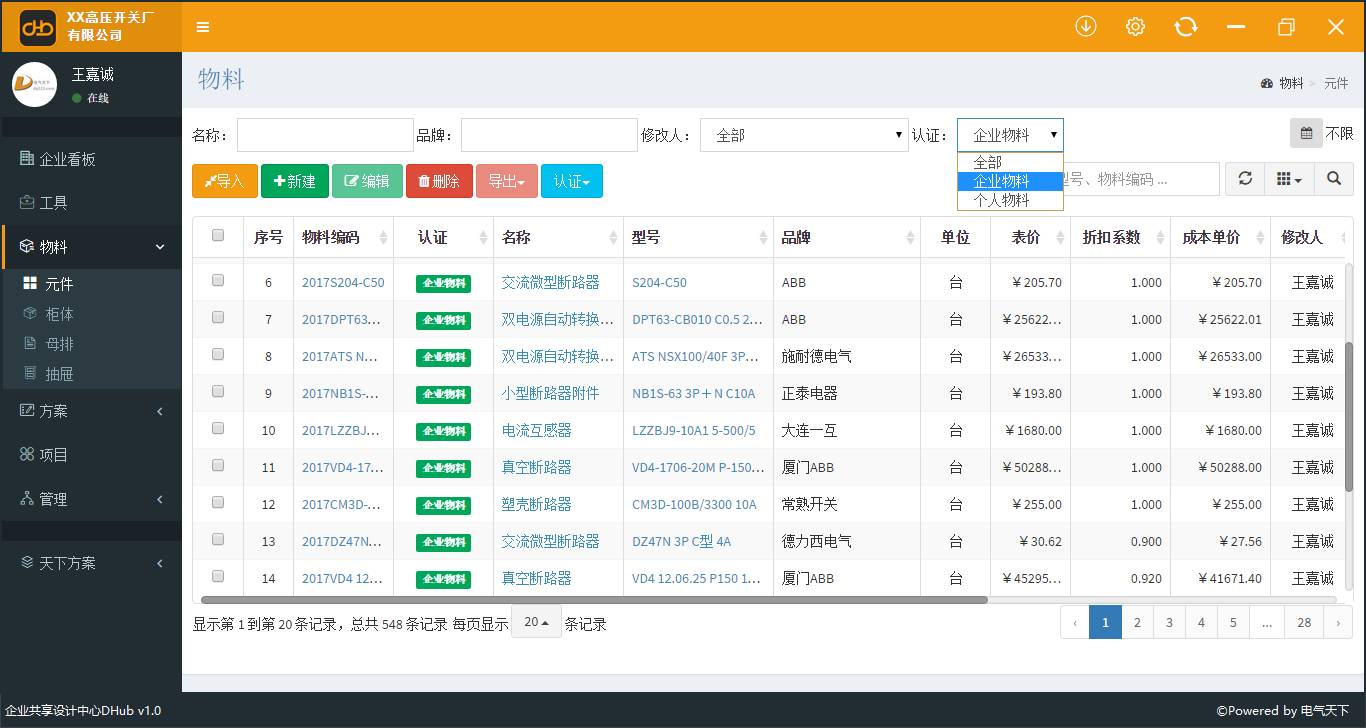Viewport: 1366px width, 728px height.
Task: Click the 品牌 input field
Action: click(x=549, y=135)
